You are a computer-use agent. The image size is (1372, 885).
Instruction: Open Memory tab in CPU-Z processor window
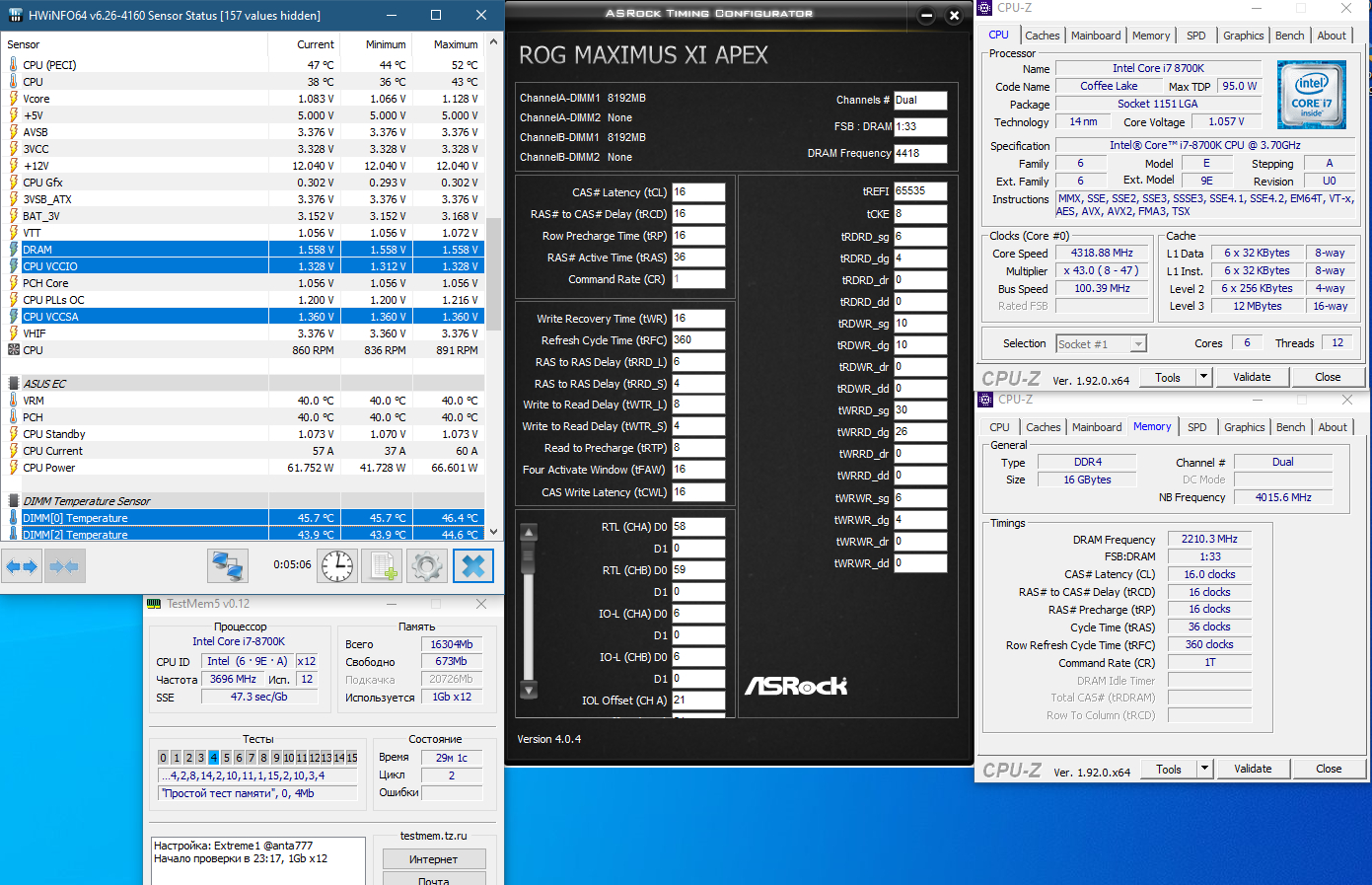click(1151, 36)
